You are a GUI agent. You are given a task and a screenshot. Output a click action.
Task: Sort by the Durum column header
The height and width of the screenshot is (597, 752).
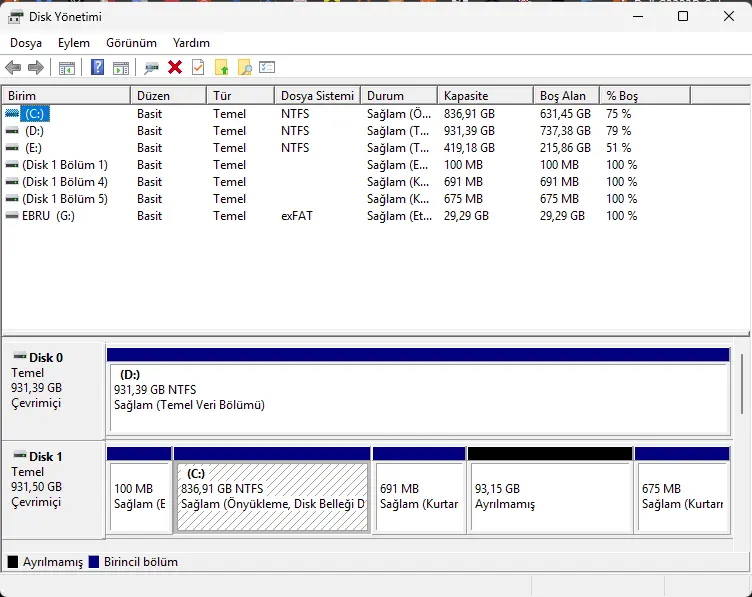[399, 95]
